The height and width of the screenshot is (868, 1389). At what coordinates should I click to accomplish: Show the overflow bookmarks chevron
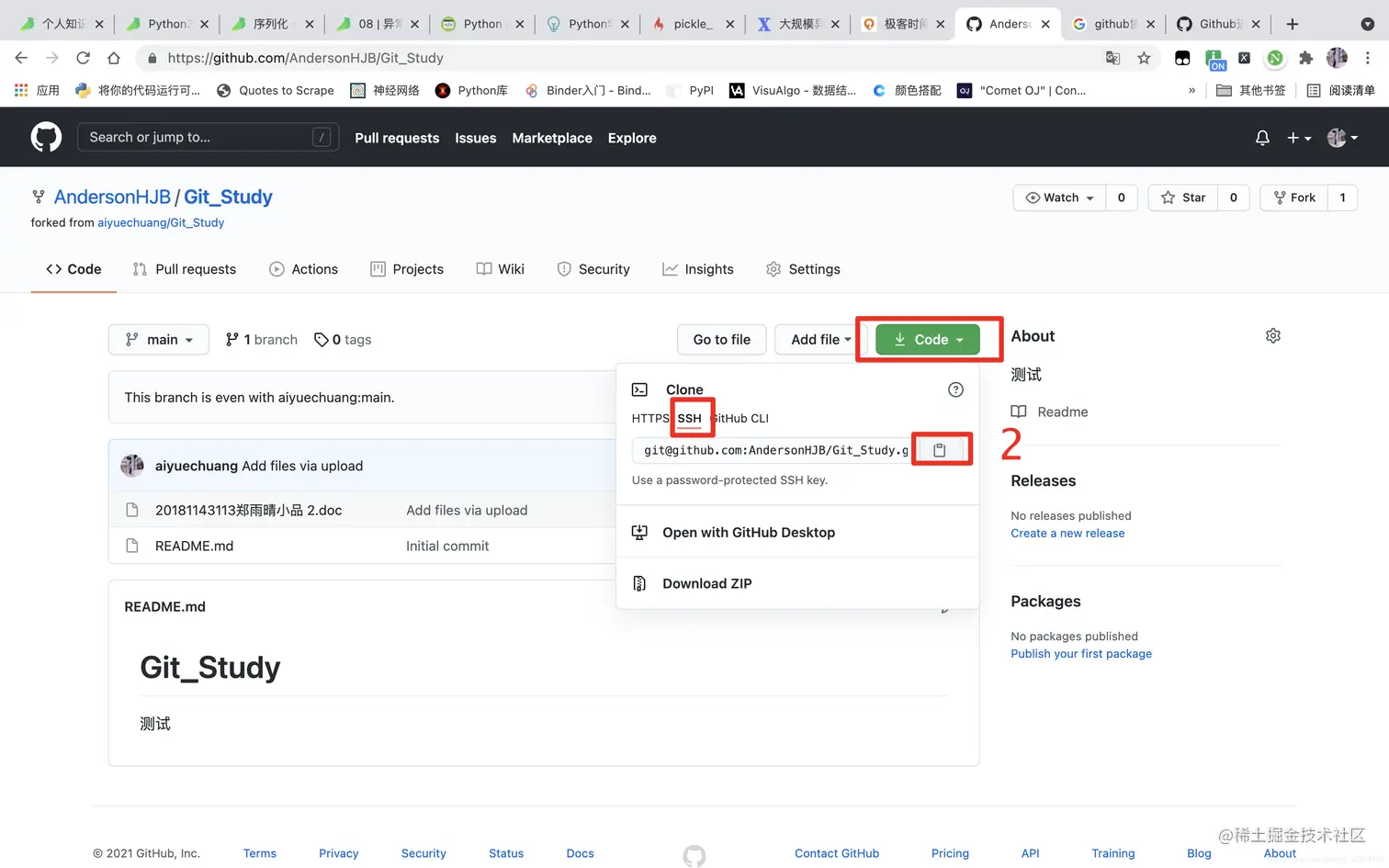[1192, 90]
